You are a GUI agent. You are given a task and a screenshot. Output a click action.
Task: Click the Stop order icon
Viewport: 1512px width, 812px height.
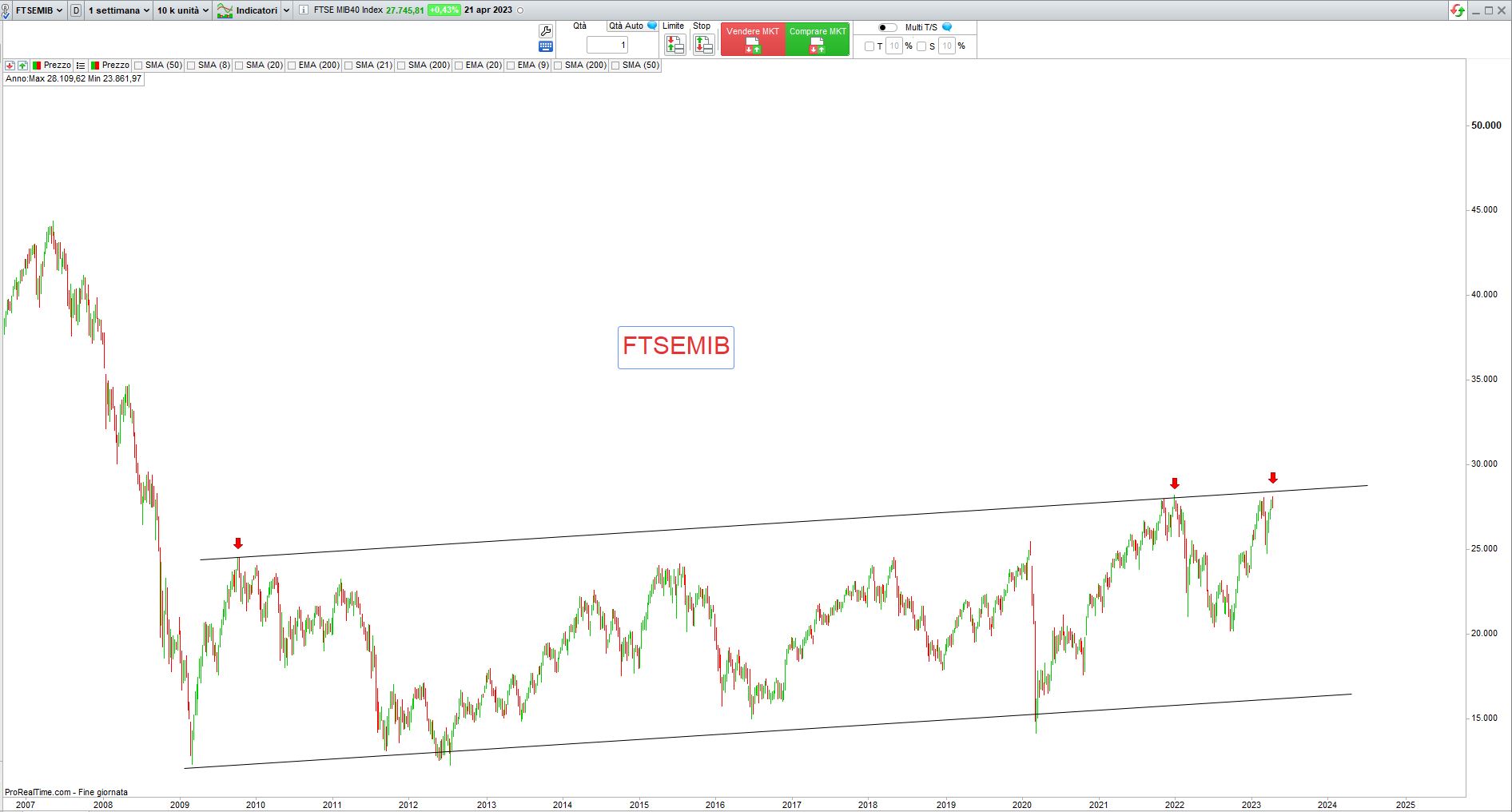pyautogui.click(x=703, y=45)
